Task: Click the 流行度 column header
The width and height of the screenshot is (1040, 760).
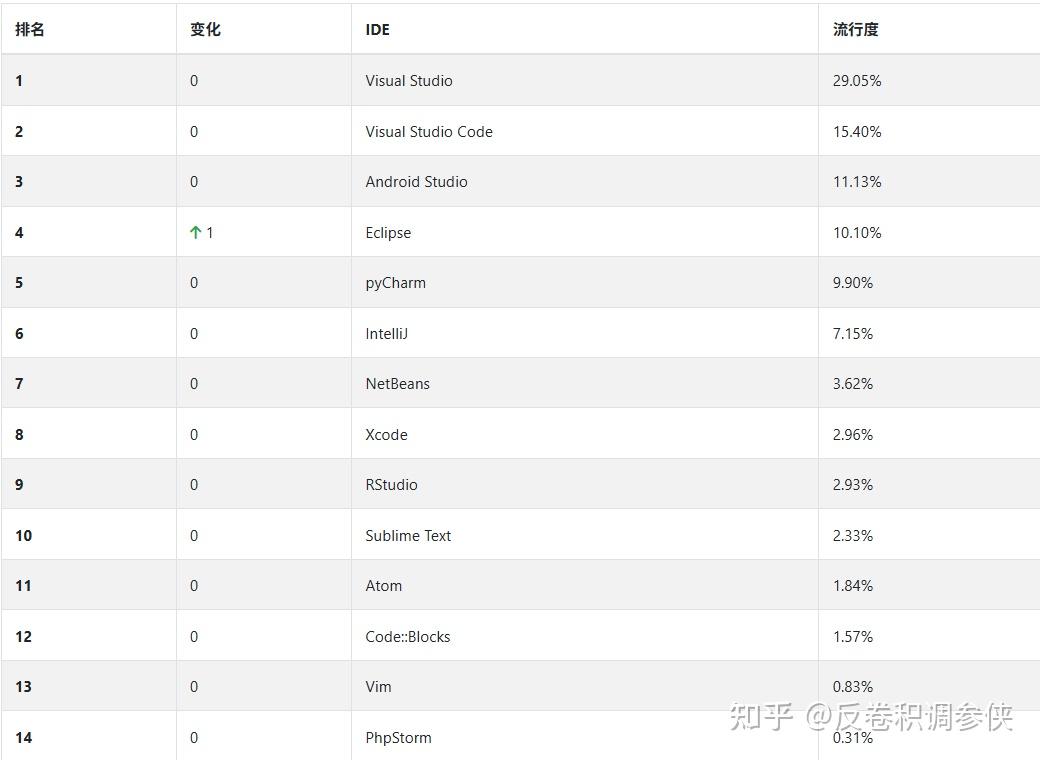Action: click(855, 30)
